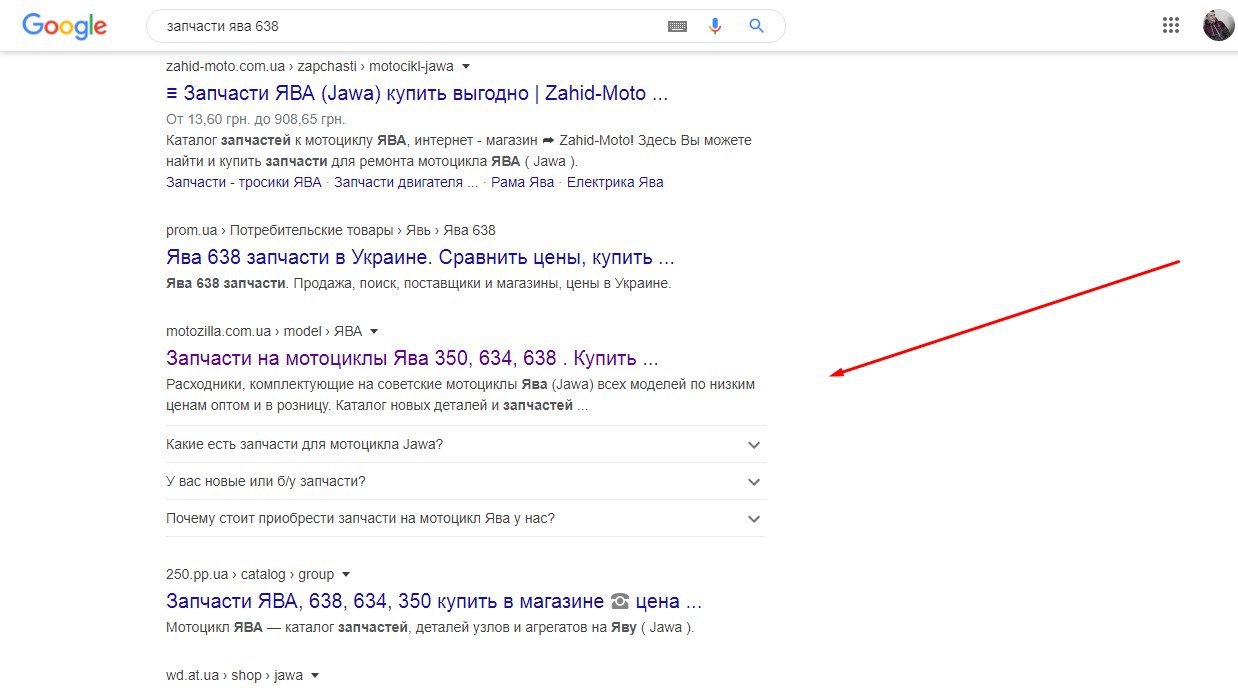
Task: Follow the 'Запчасти двигателя ...' sitelink
Action: point(406,182)
